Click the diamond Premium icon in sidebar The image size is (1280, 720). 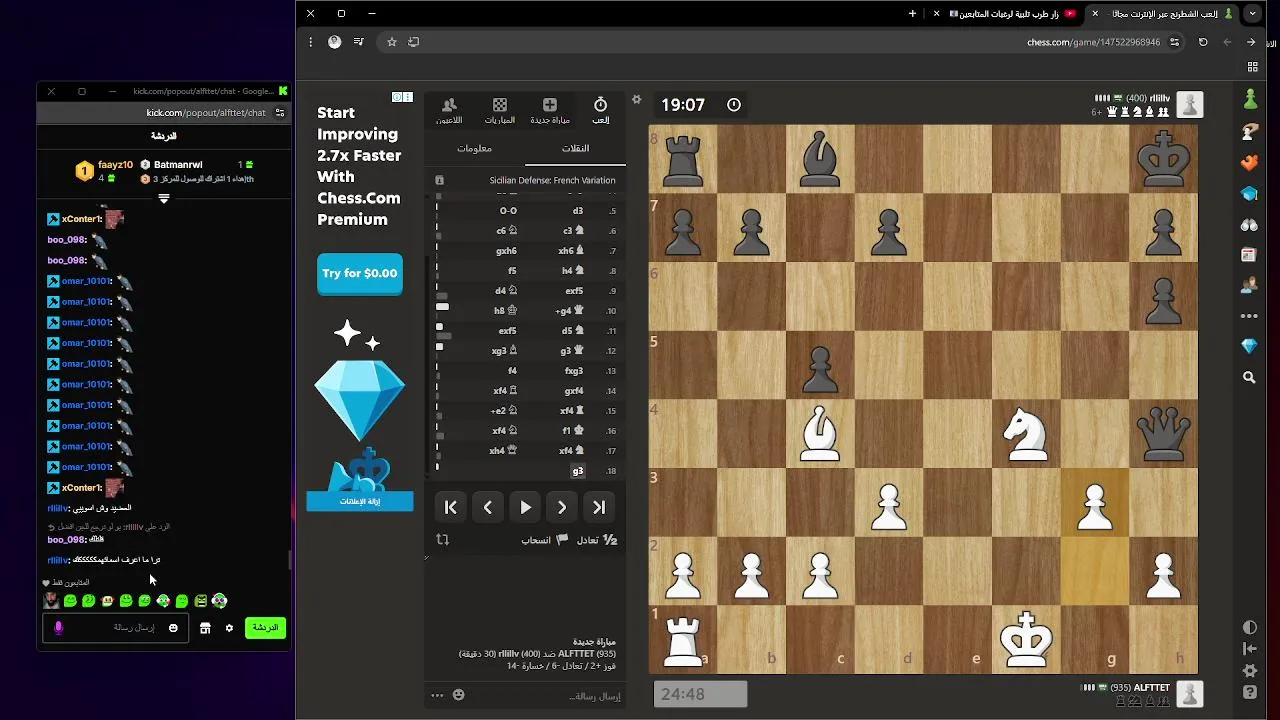tap(1250, 346)
